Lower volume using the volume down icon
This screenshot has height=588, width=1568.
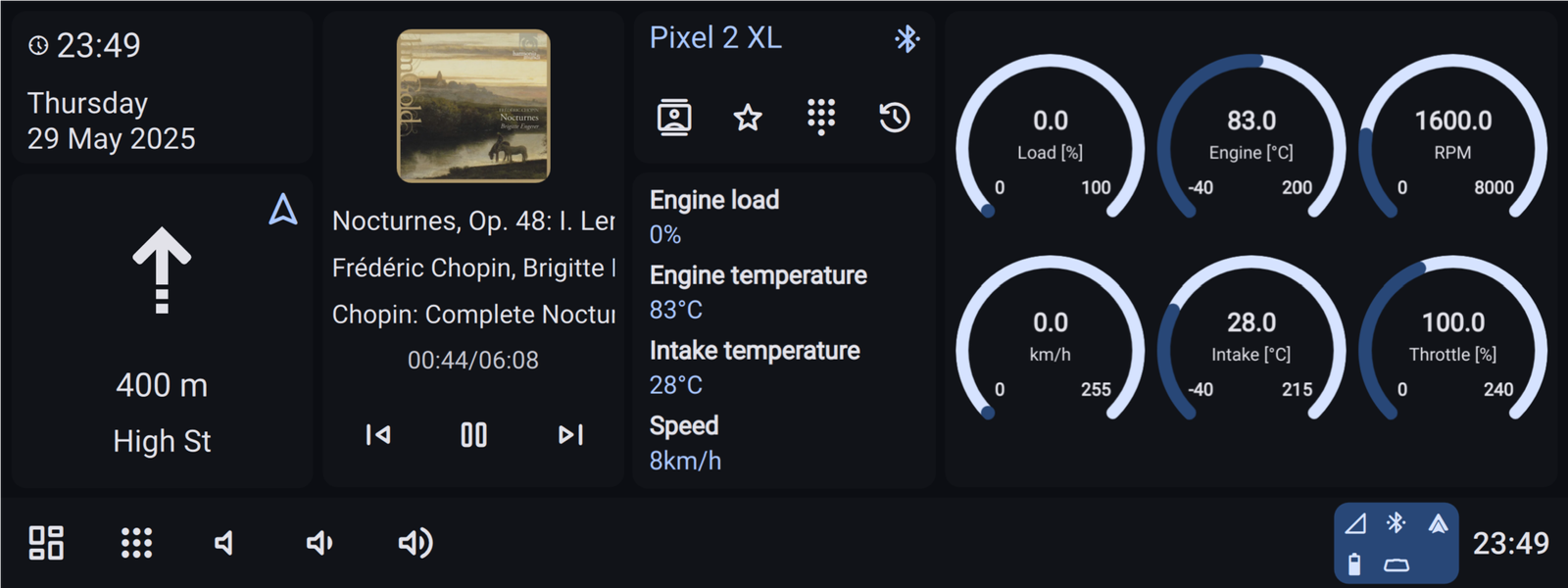319,543
